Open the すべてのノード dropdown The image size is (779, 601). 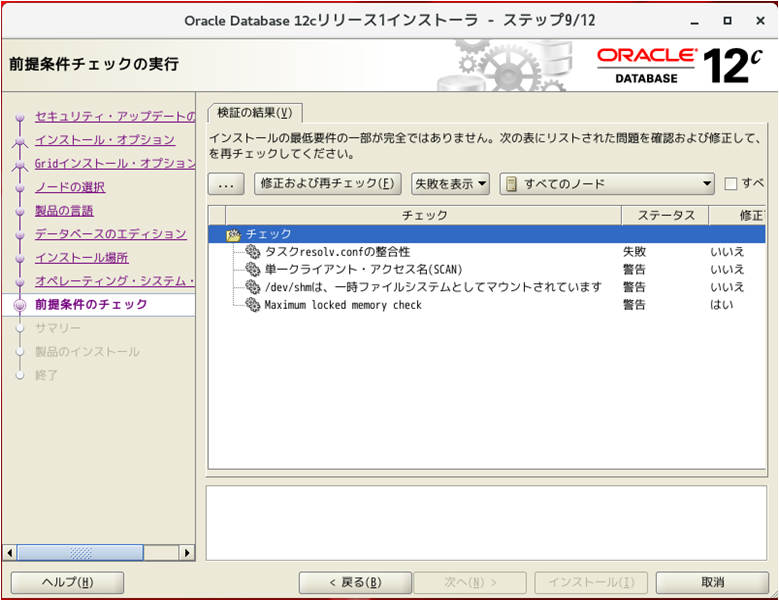[607, 184]
